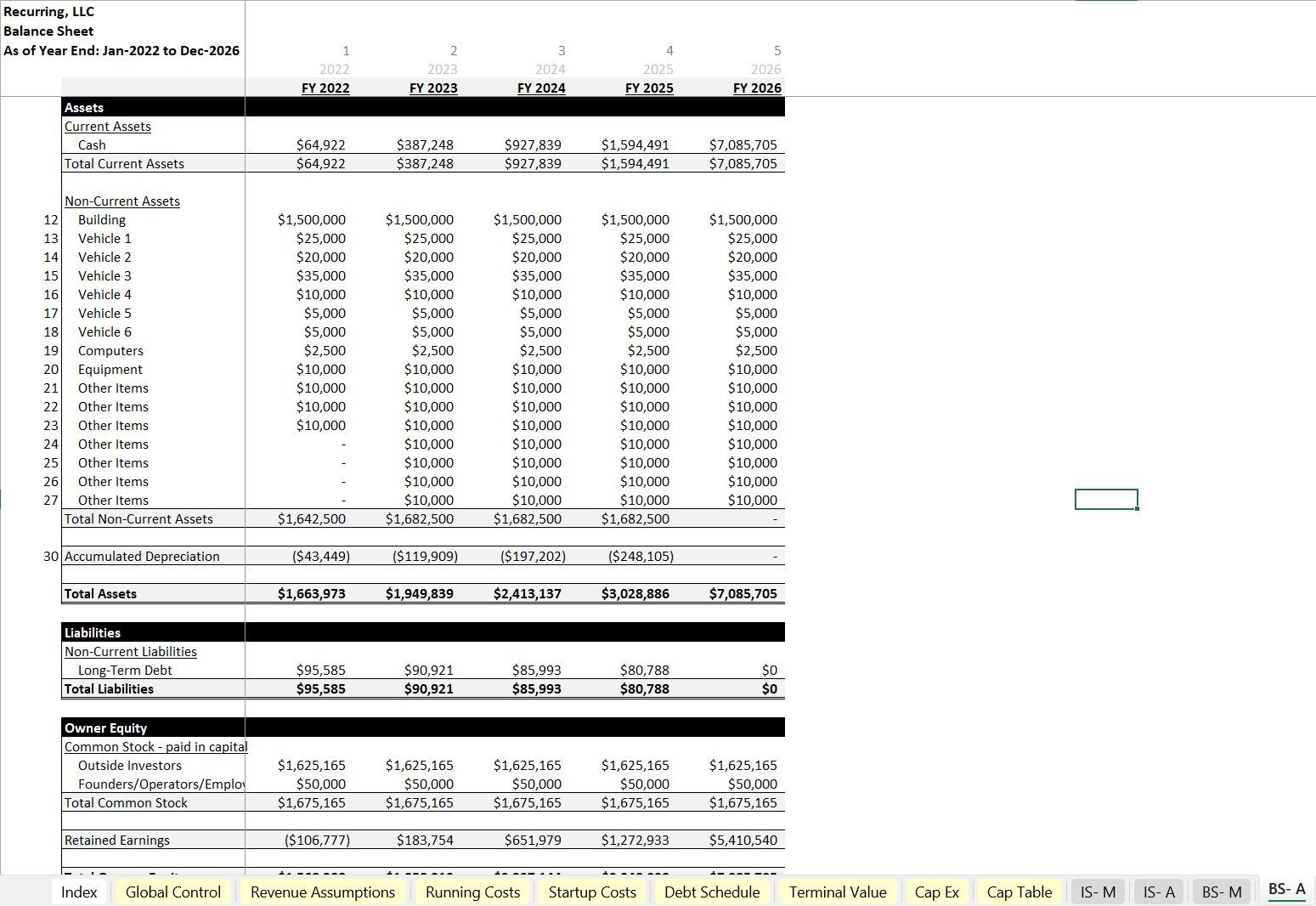The width and height of the screenshot is (1316, 906).
Task: Select the Current Assets label
Action: [108, 126]
